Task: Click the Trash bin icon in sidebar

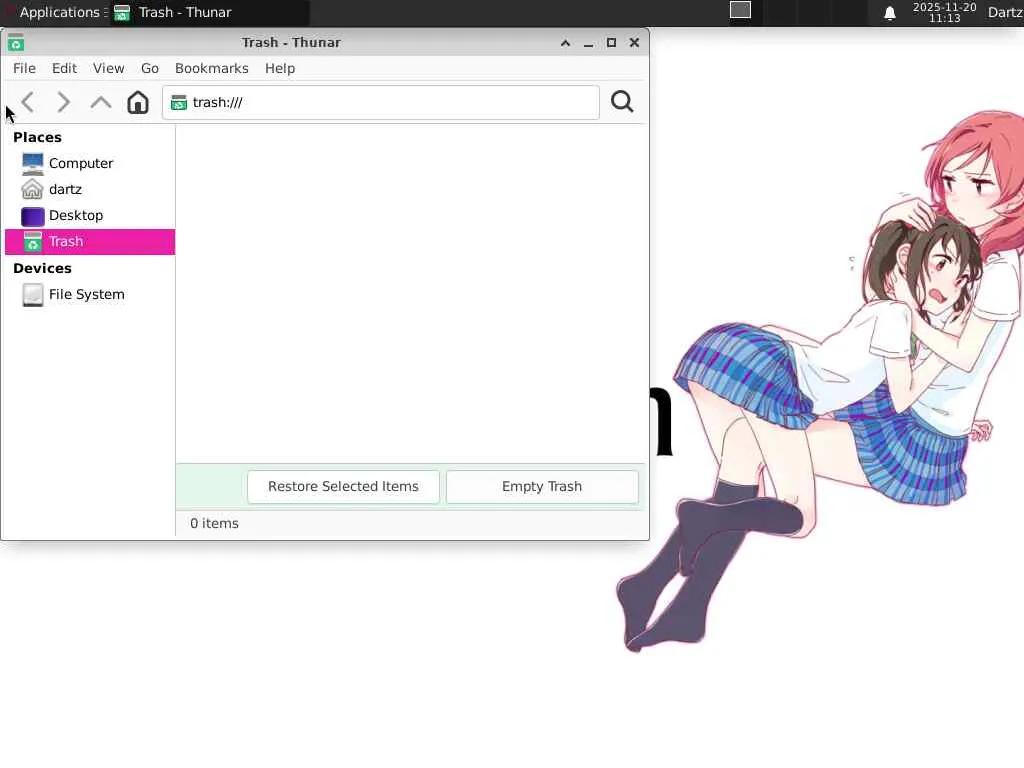Action: click(x=33, y=242)
